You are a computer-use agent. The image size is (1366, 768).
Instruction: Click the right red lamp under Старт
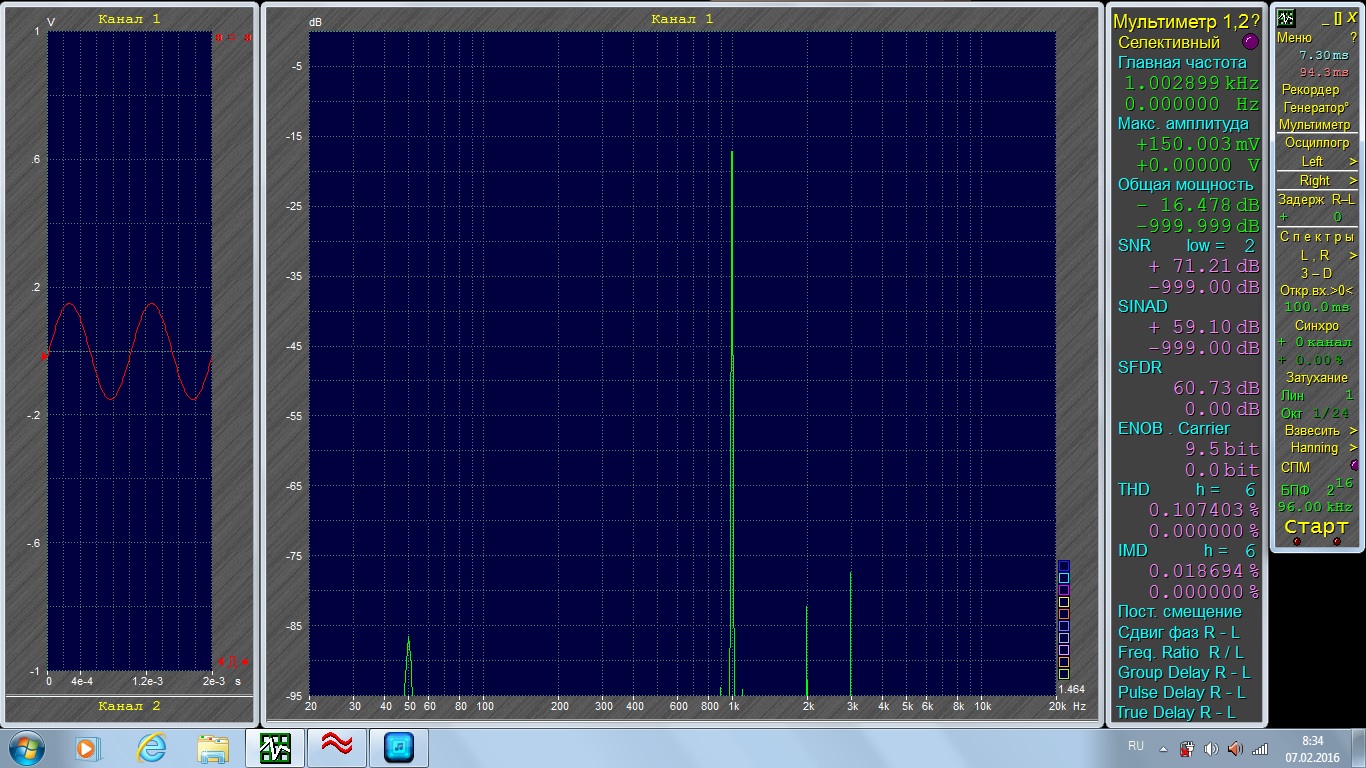(1337, 542)
